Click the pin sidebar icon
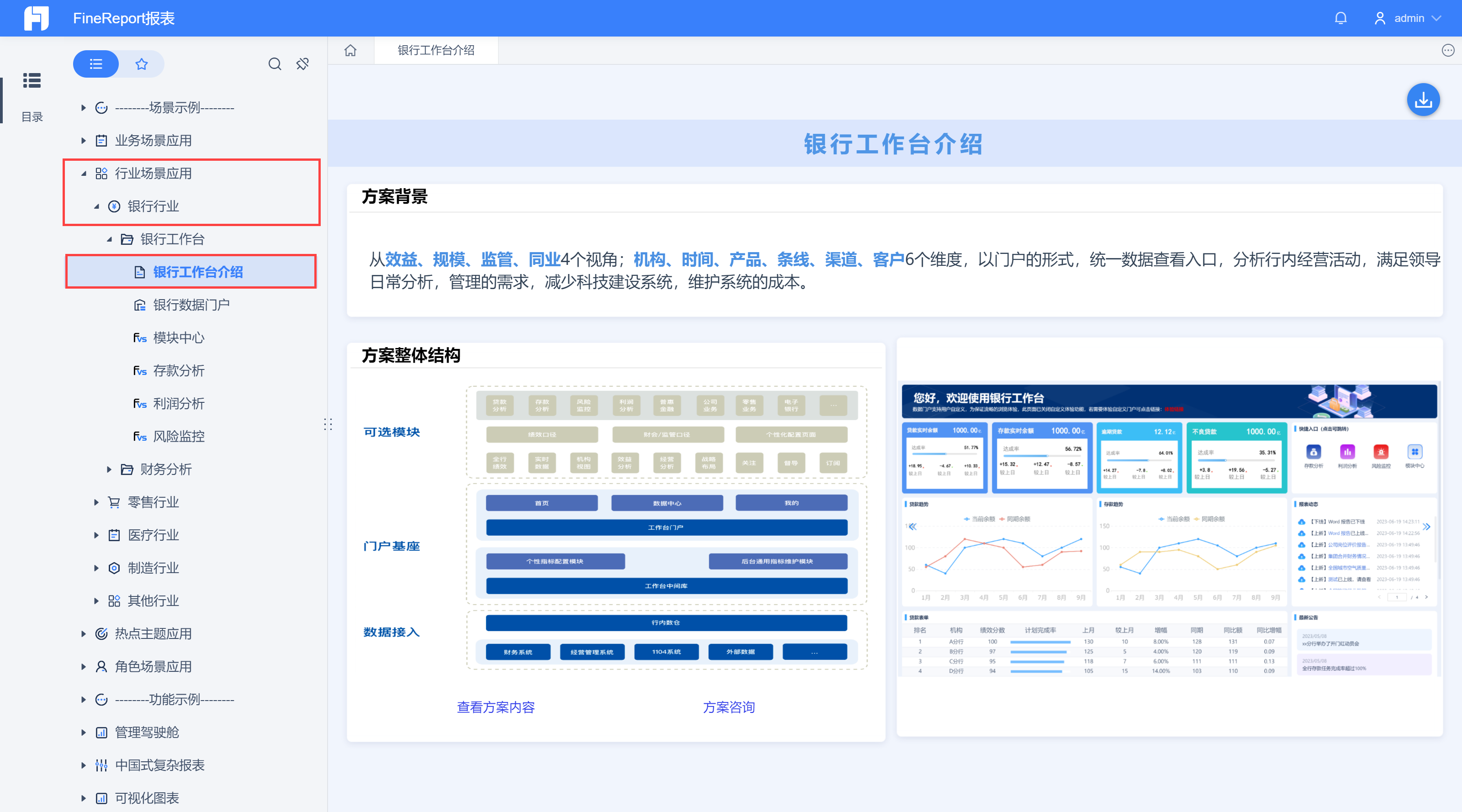The width and height of the screenshot is (1462, 812). pos(302,64)
